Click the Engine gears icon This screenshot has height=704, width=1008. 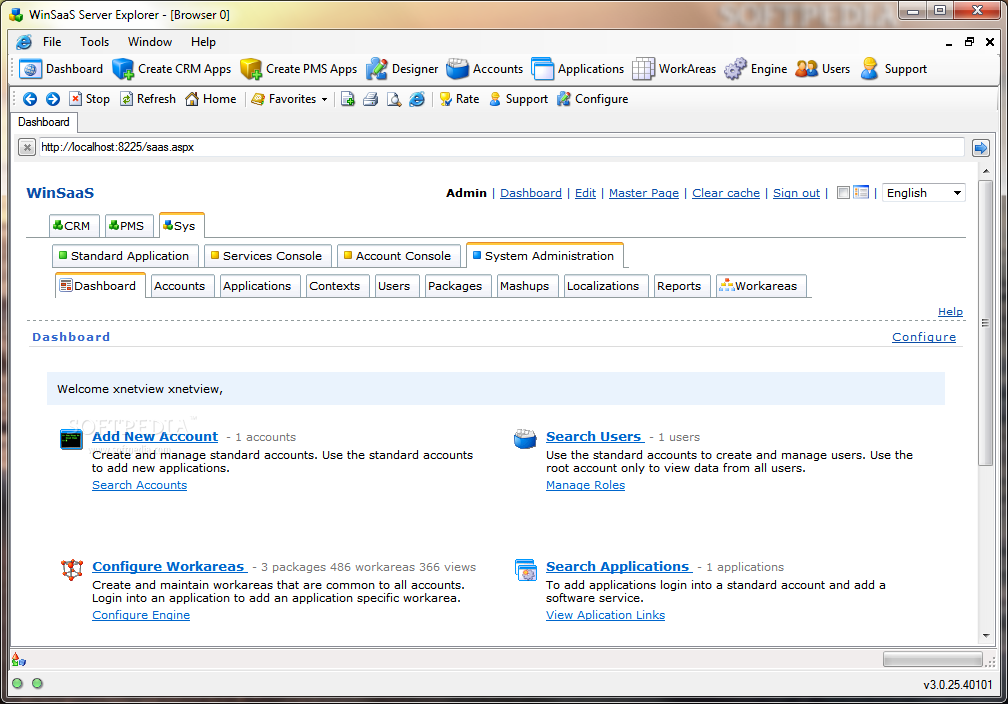(735, 69)
